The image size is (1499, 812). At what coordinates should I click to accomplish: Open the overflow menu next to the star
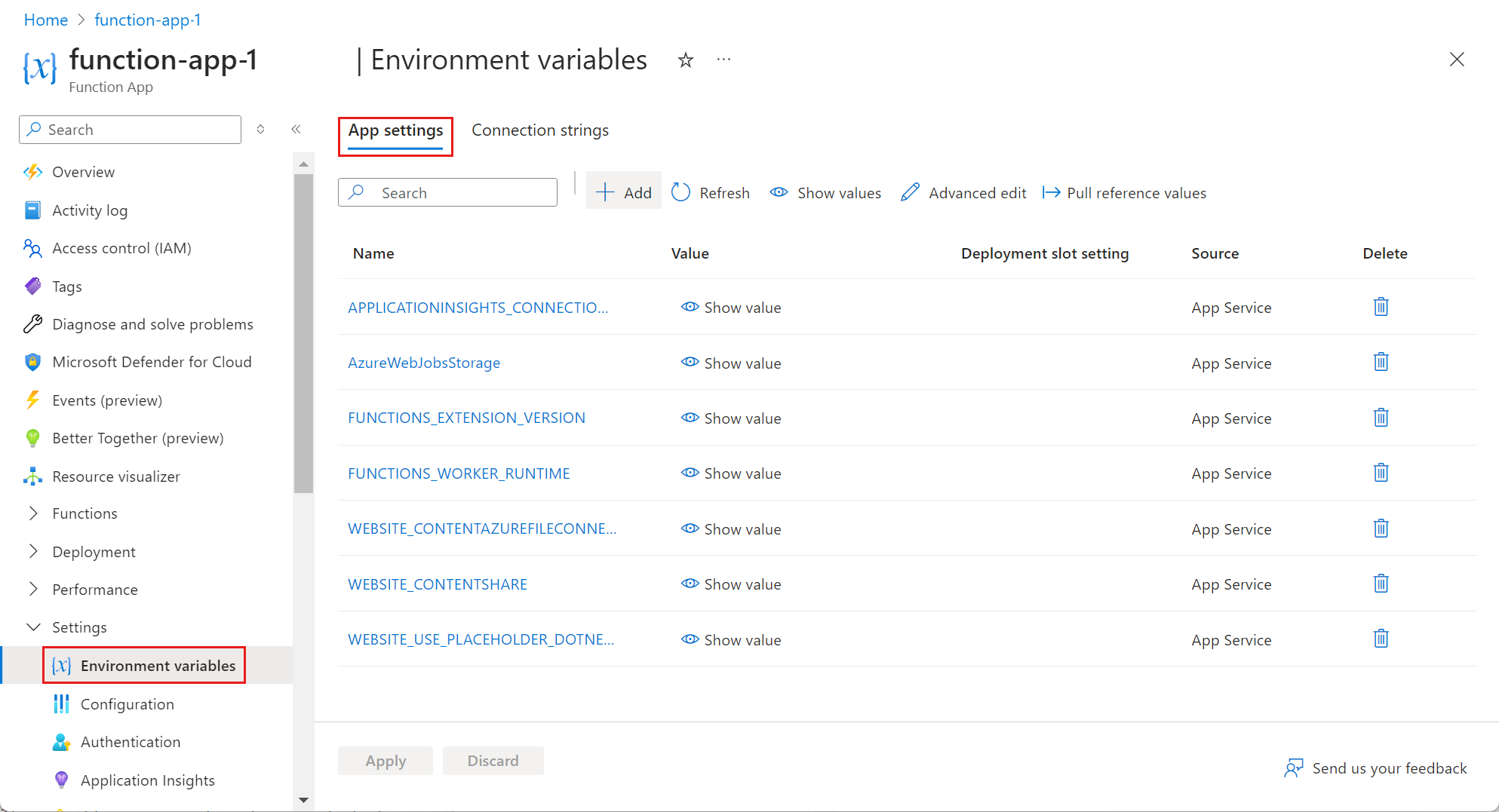click(723, 60)
